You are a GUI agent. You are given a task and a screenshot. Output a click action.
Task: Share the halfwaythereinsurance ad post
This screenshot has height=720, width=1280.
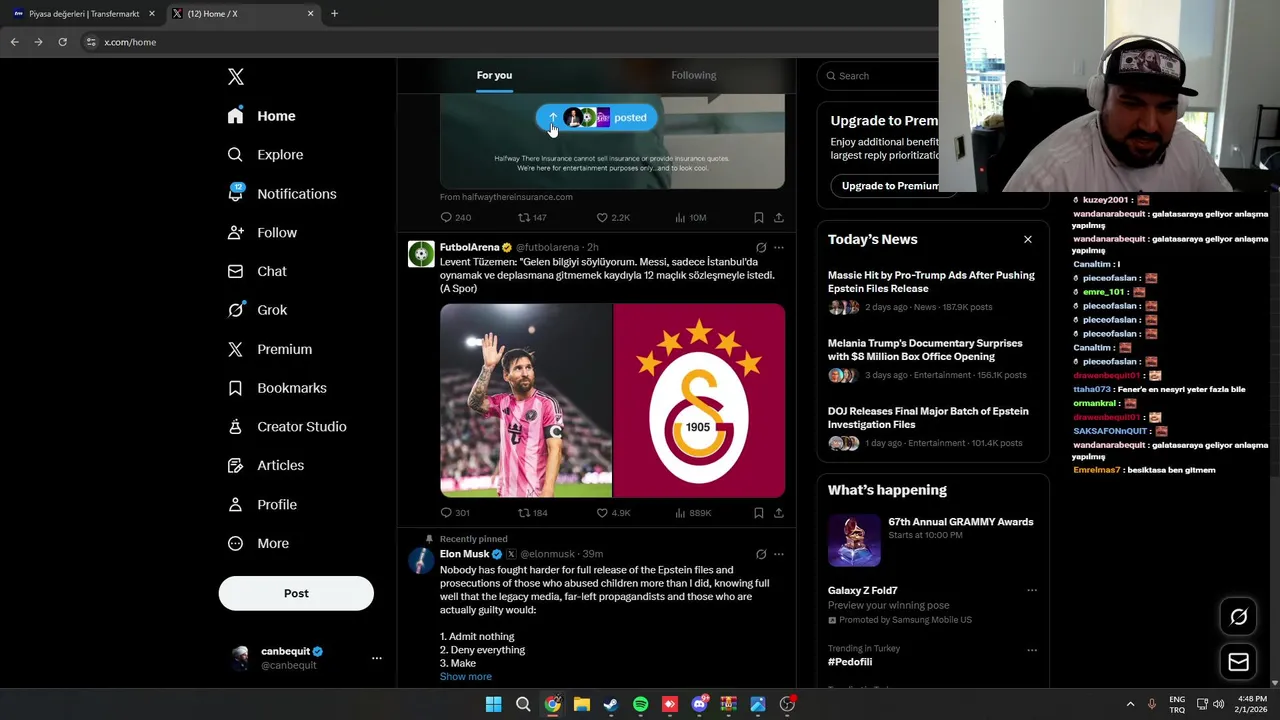(779, 218)
